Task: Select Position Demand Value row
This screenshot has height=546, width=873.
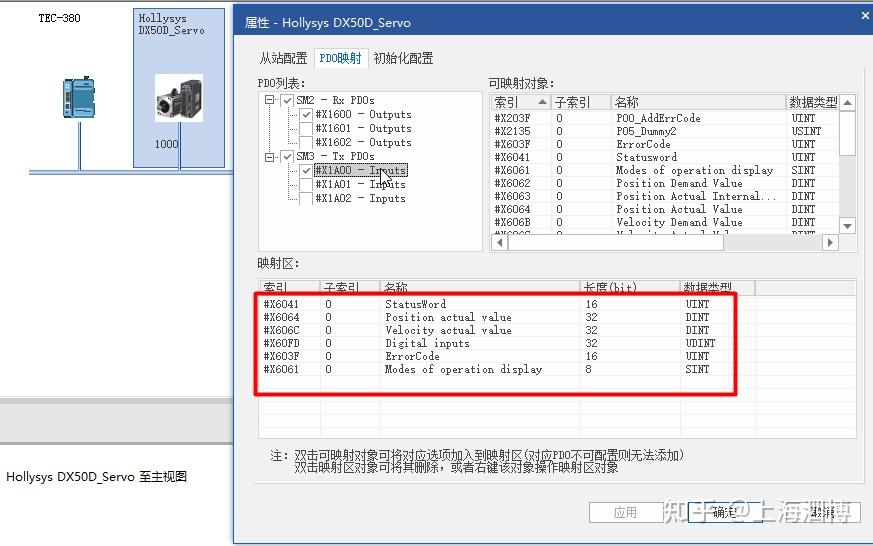Action: 666,183
